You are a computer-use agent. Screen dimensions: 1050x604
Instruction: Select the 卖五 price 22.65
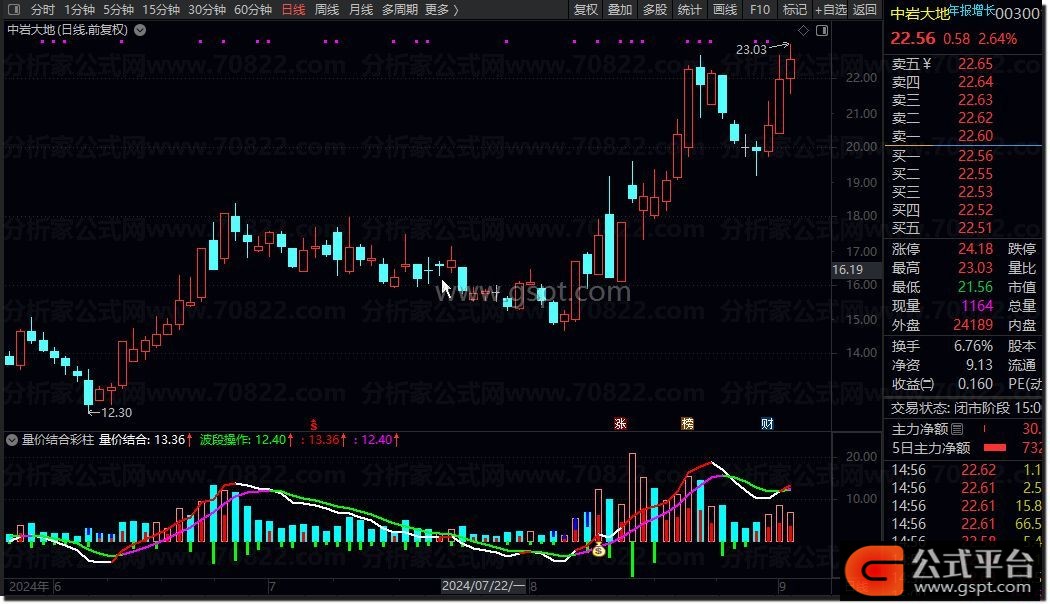coord(975,64)
